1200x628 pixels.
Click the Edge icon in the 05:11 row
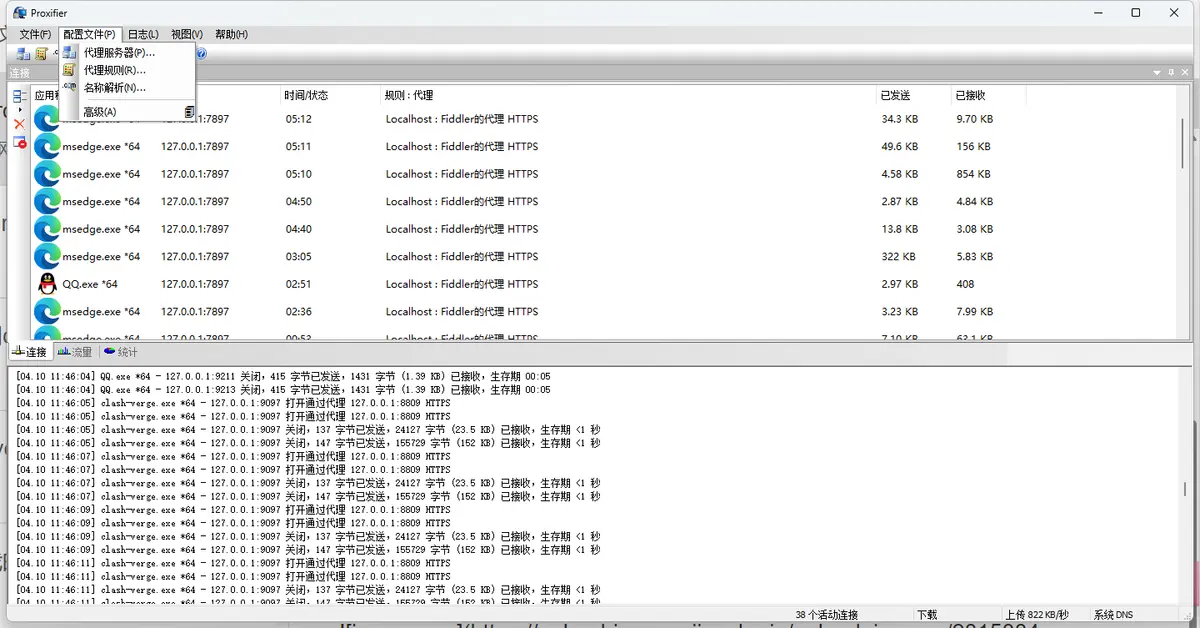click(47, 146)
